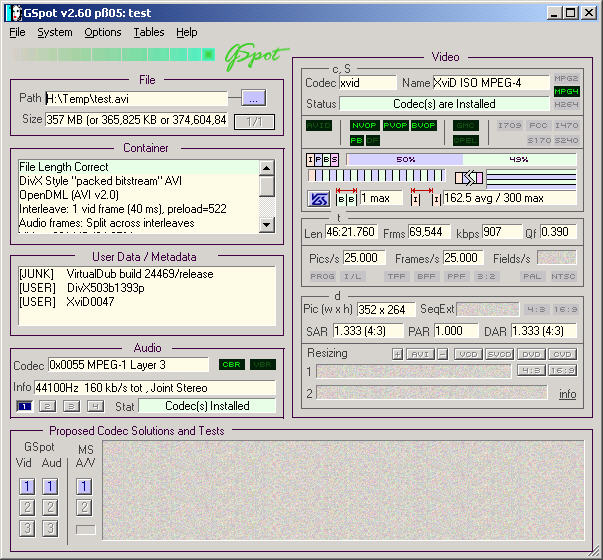
Task: Toggle the TFF field order indicator
Action: point(396,276)
